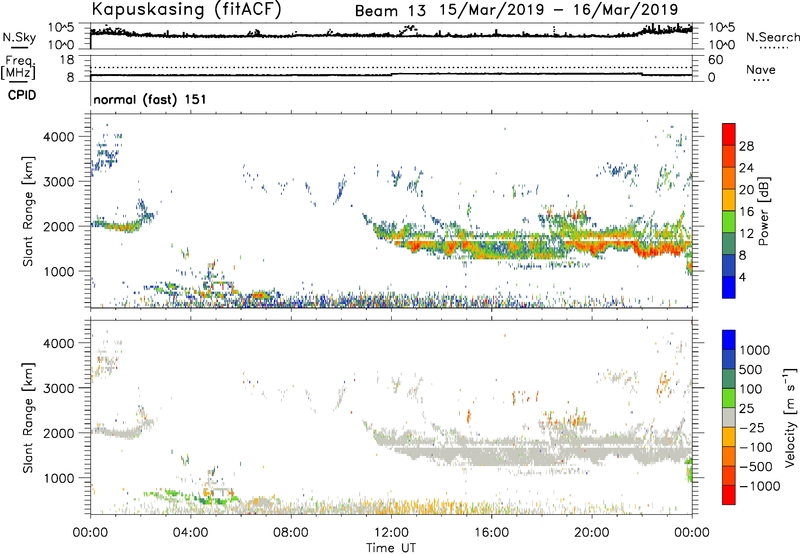The image size is (800, 554).
Task: Click the Velocity color bar tick "-100"
Action: tap(756, 447)
